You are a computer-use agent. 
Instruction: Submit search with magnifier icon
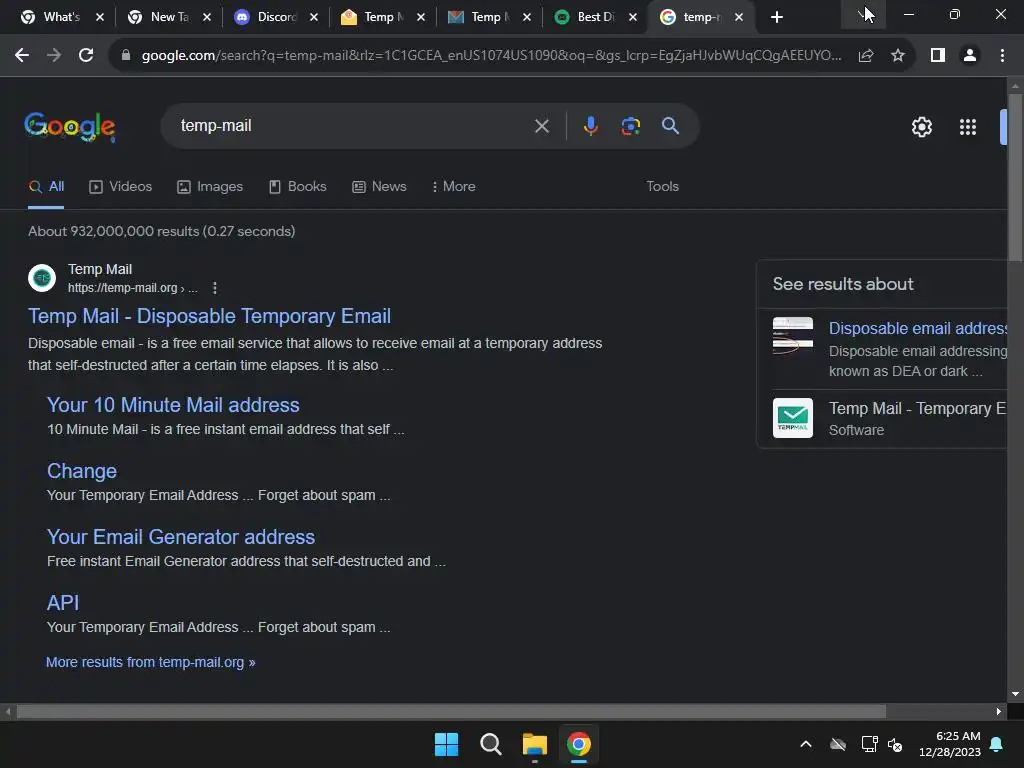coord(670,126)
